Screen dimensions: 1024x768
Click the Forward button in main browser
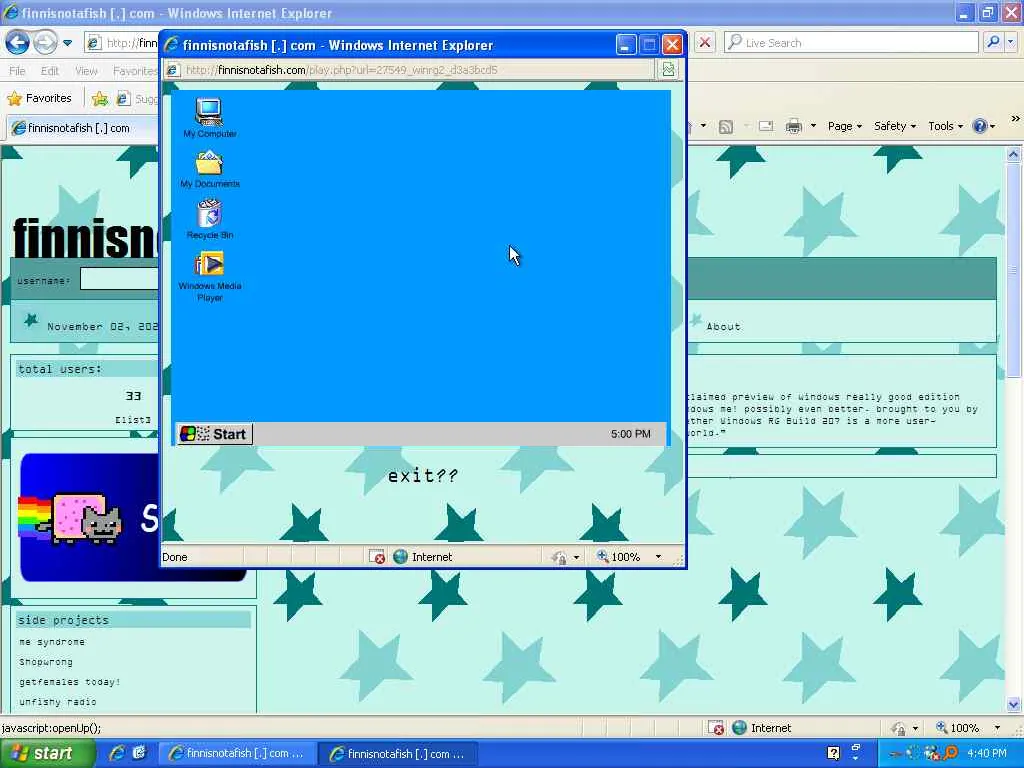[x=45, y=43]
